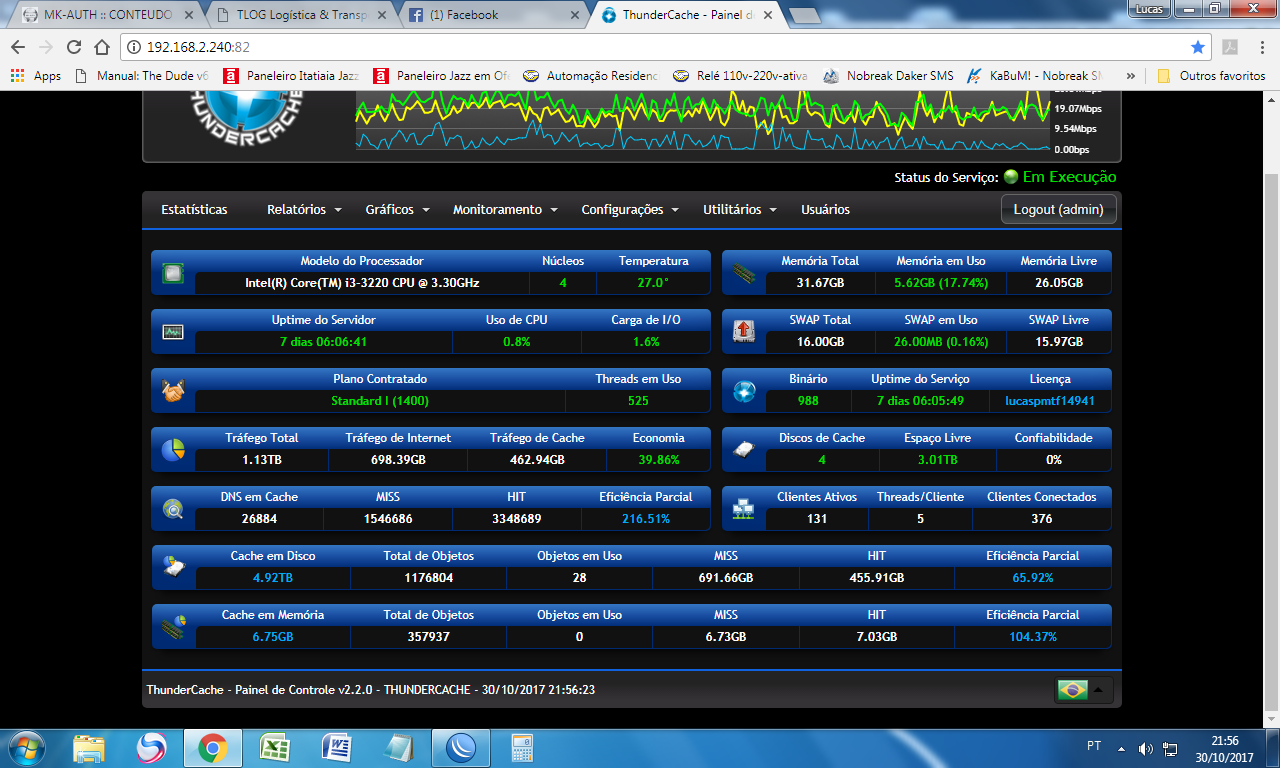Open the Relé 110v-220v bookmark
This screenshot has width=1280, height=768.
click(741, 76)
